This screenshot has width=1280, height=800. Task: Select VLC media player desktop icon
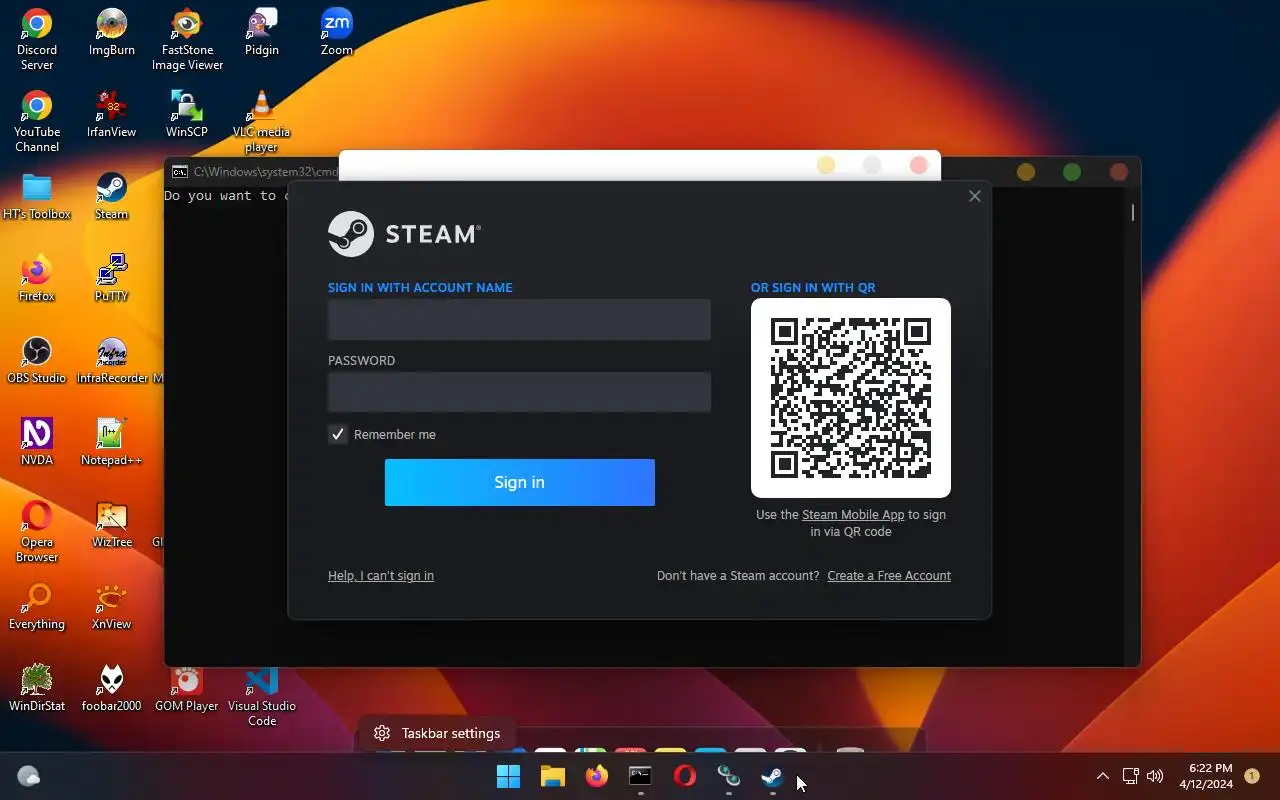coord(261,122)
